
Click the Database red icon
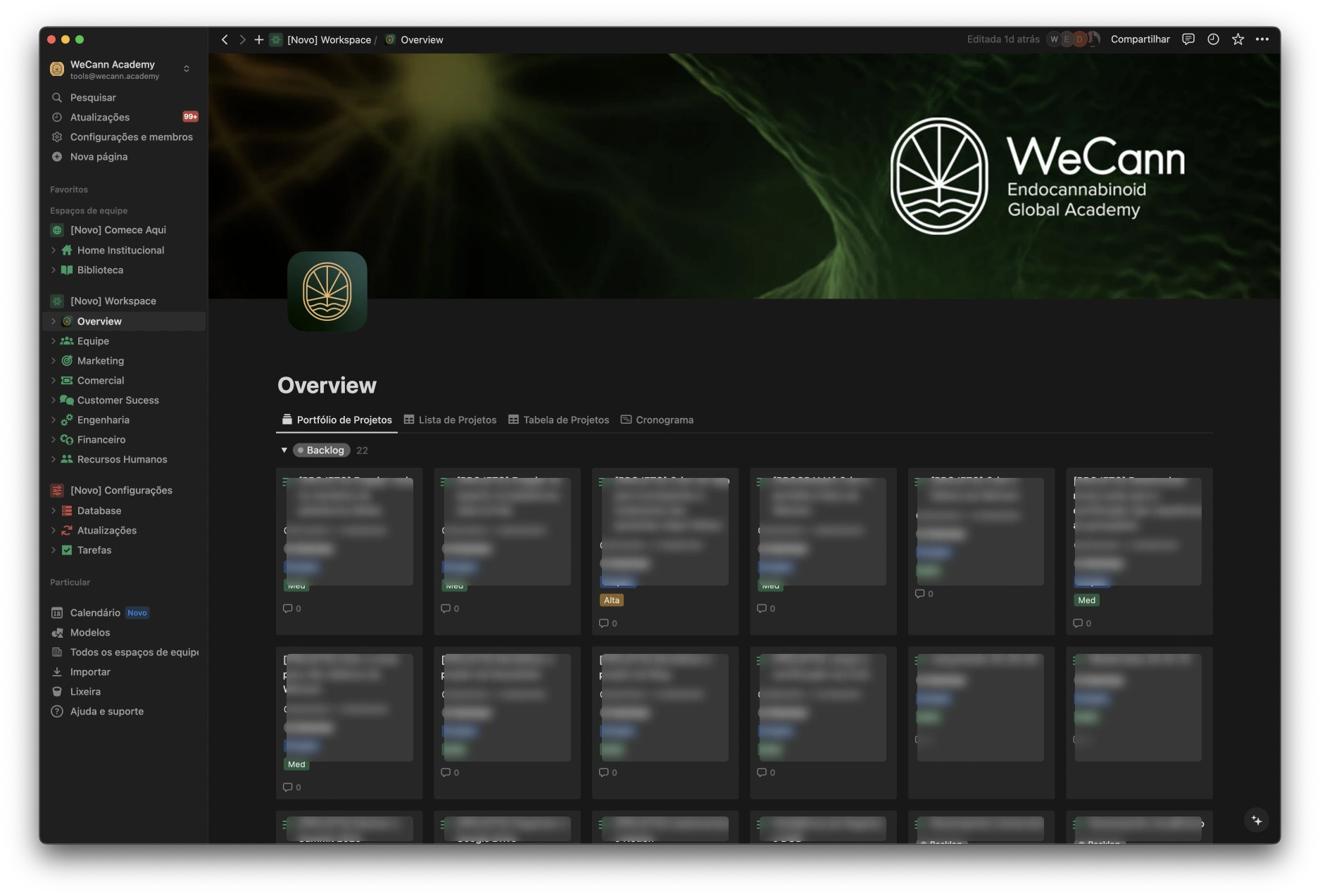[x=67, y=510]
